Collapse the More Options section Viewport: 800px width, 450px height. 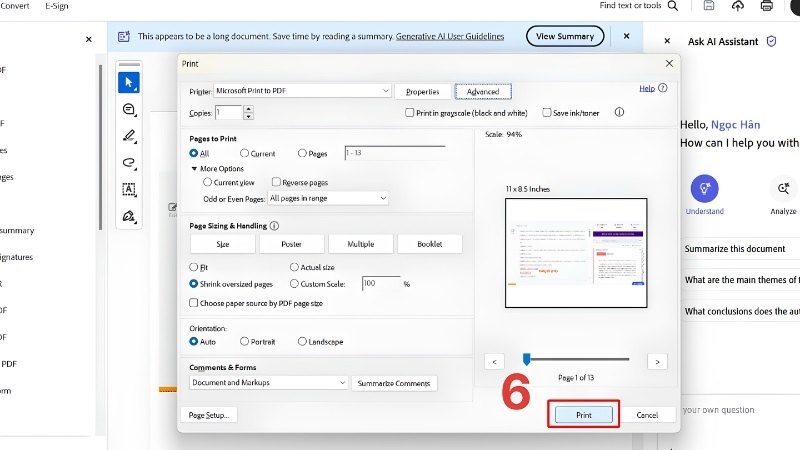coord(194,168)
